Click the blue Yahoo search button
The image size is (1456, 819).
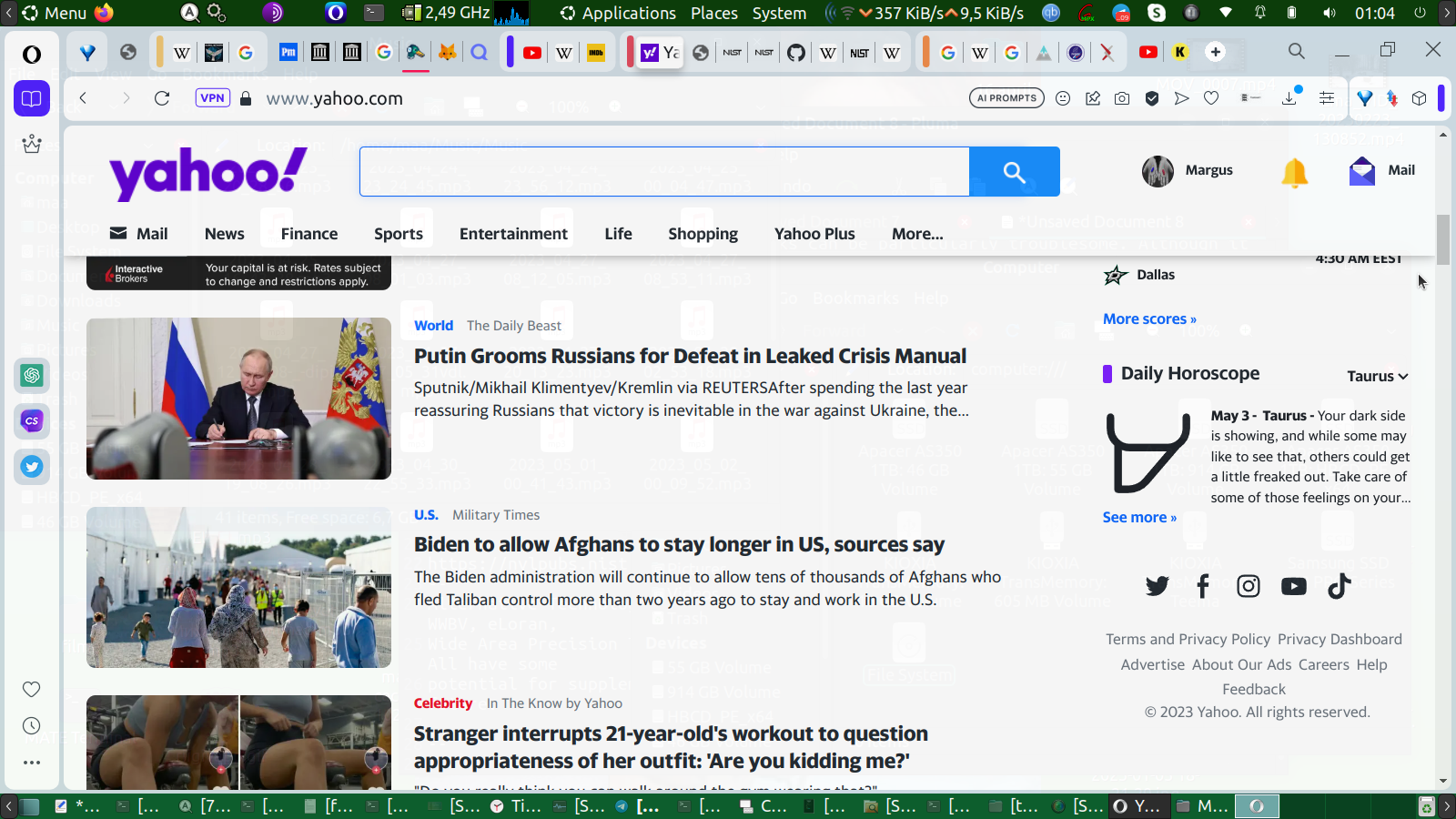(x=1015, y=171)
